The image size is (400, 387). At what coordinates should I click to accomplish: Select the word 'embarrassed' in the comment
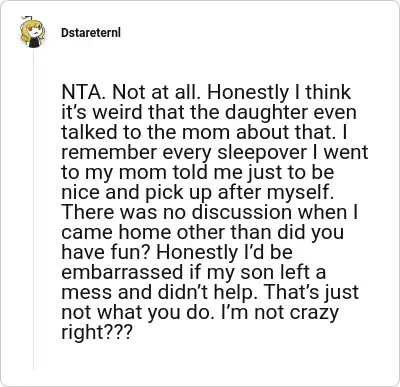[122, 272]
